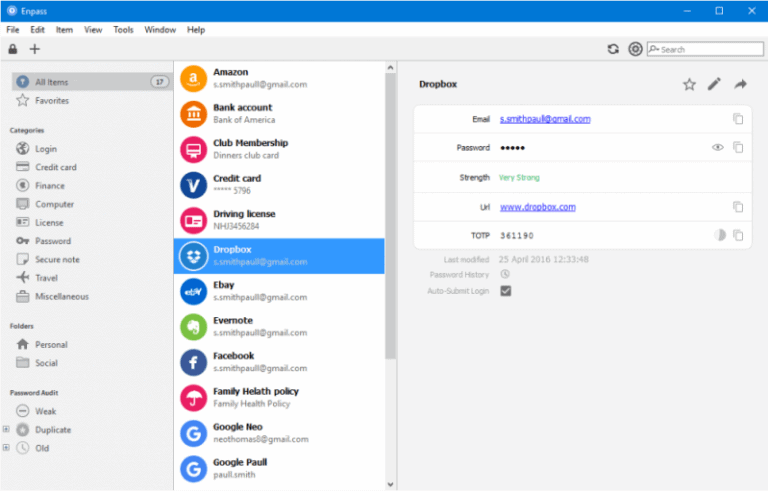
Task: Select the Evernote item icon
Action: 193,327
